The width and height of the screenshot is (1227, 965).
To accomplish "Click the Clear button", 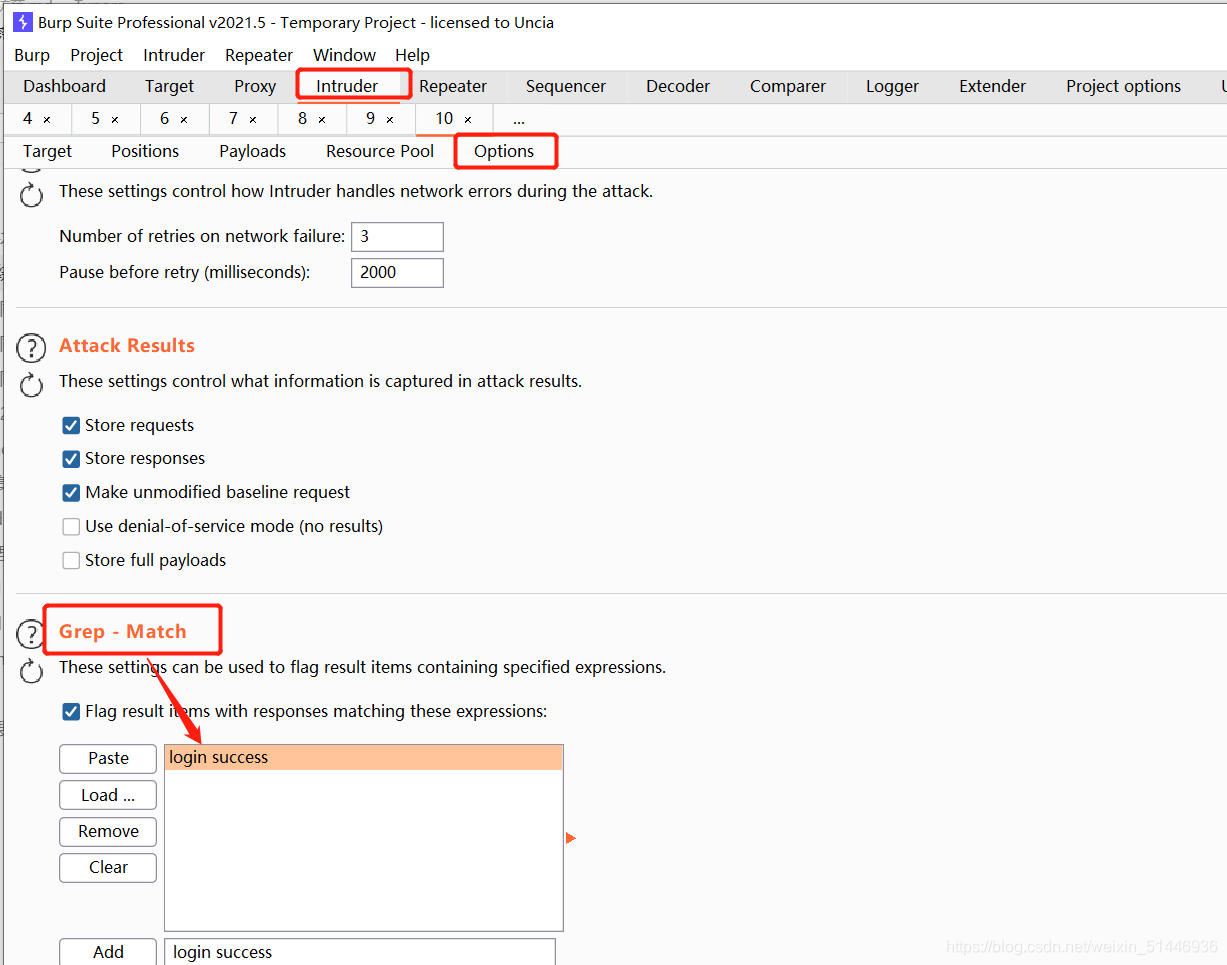I will click(108, 867).
